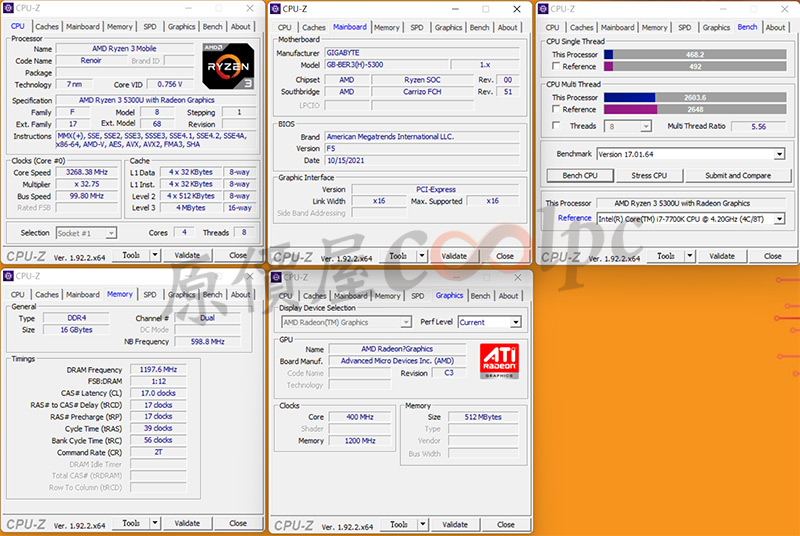This screenshot has height=536, width=800.
Task: Click the GPU memory size 512 MBytes
Action: 483,417
